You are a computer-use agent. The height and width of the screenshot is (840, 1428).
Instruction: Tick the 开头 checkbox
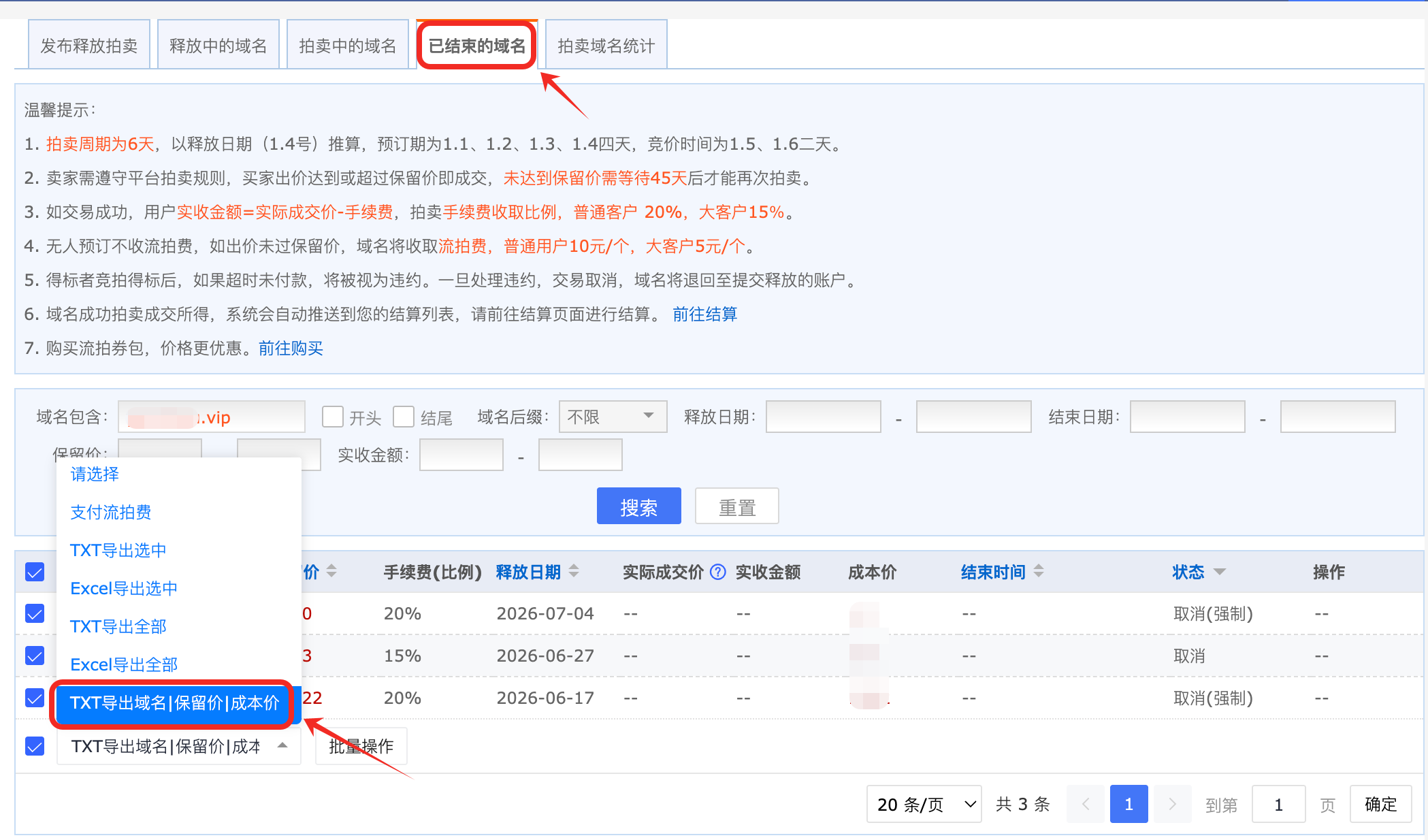coord(333,417)
